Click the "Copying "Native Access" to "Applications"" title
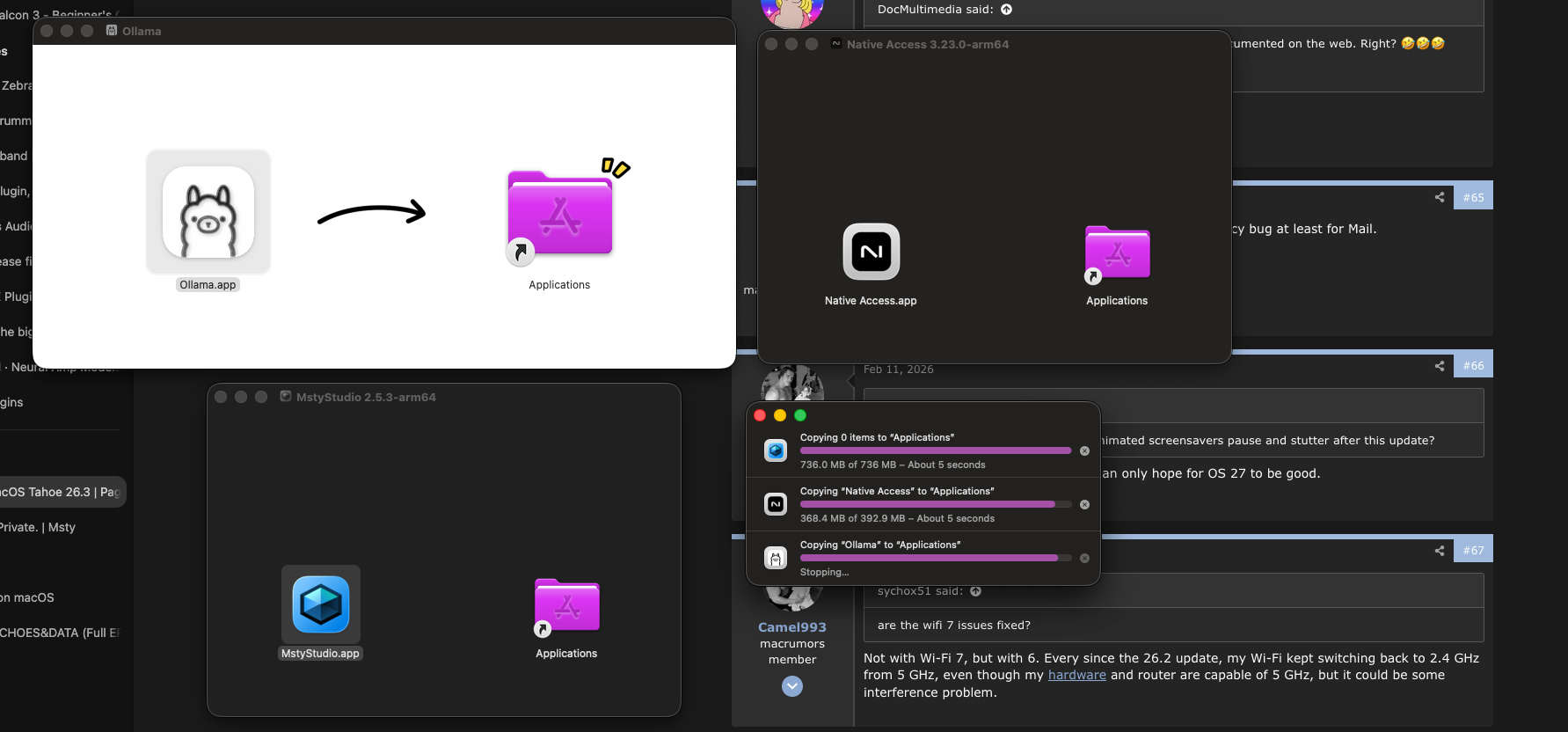1568x732 pixels. coord(897,491)
